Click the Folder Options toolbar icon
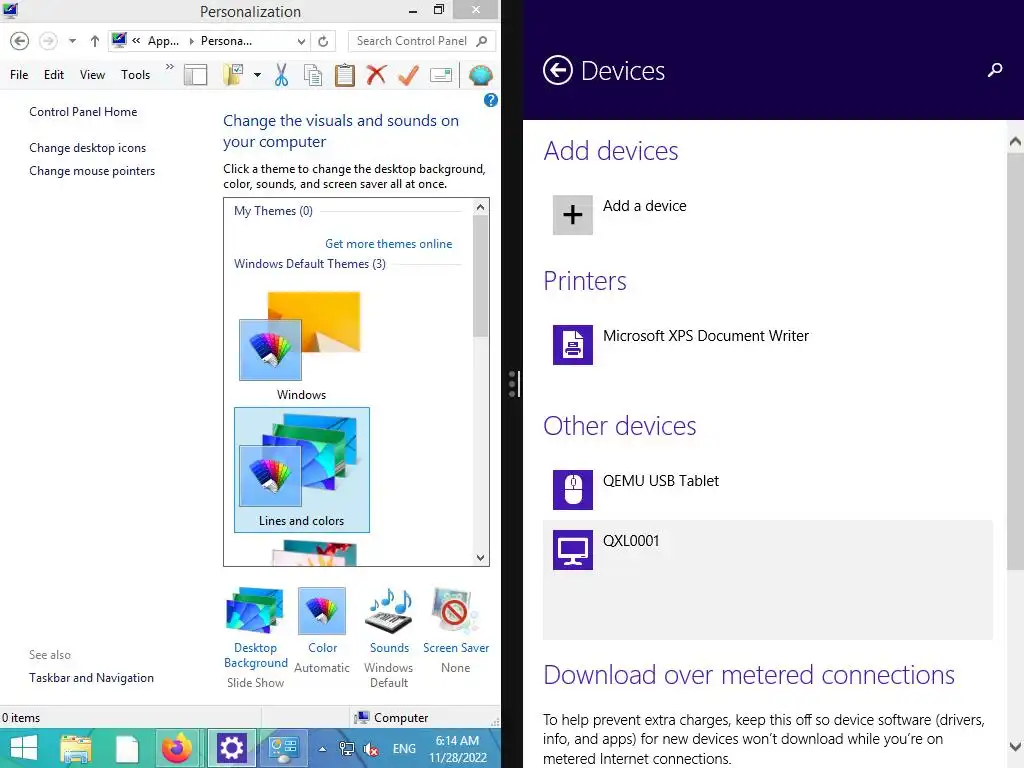Screen dimensions: 1024x768 232,75
